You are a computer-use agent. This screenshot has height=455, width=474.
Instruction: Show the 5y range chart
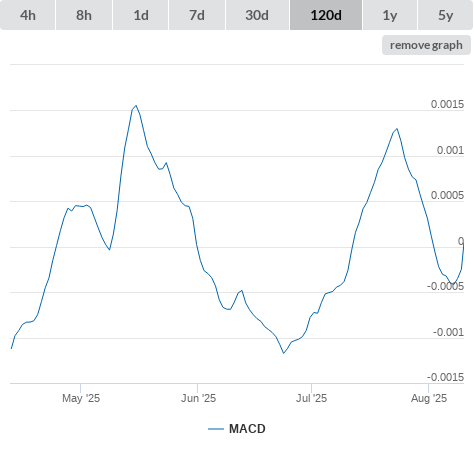445,15
